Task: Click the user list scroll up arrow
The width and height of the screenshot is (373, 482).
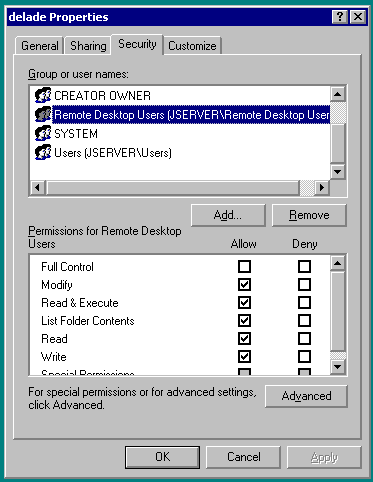Action: [338, 94]
